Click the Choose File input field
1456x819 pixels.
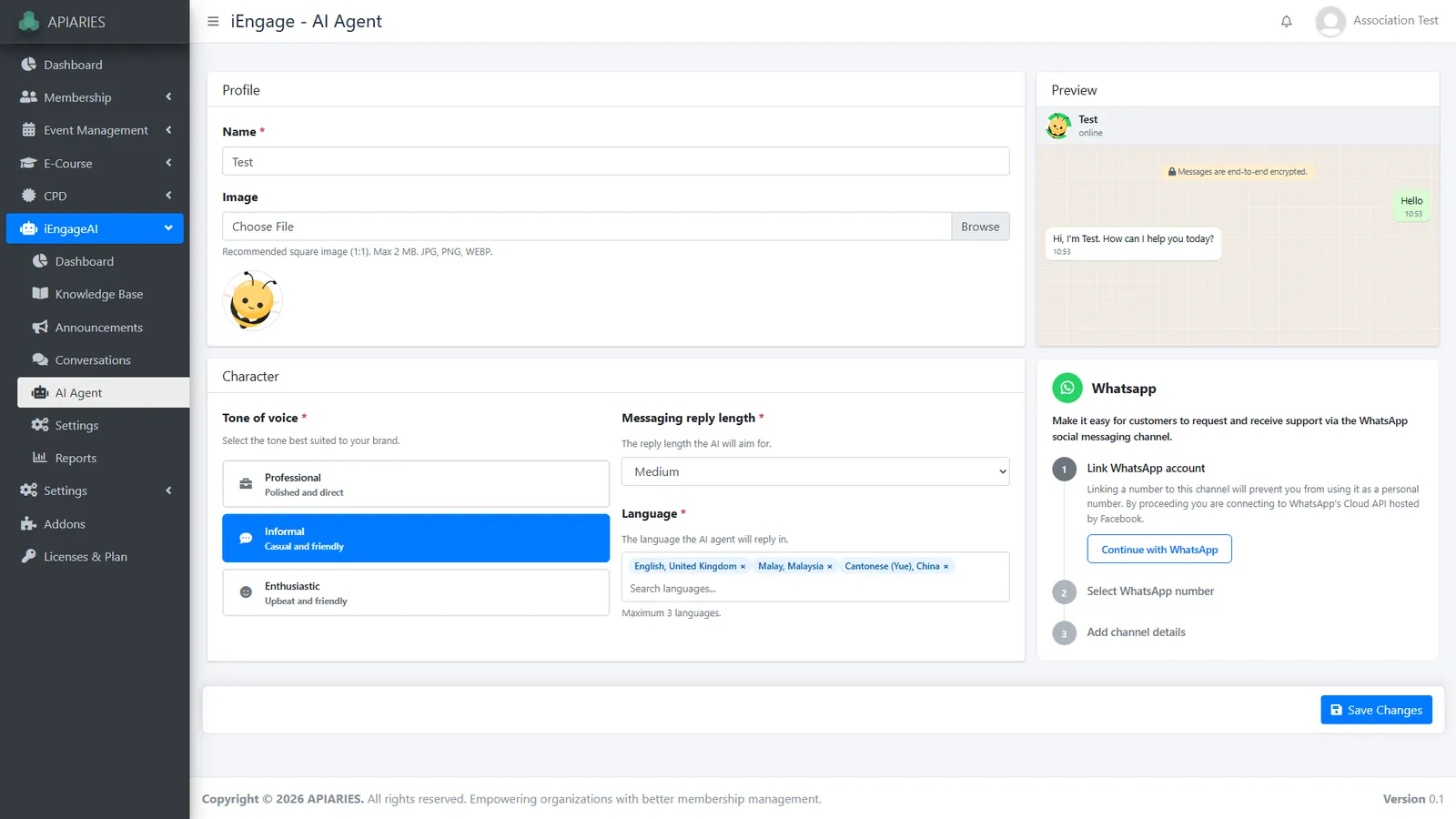[x=587, y=227]
